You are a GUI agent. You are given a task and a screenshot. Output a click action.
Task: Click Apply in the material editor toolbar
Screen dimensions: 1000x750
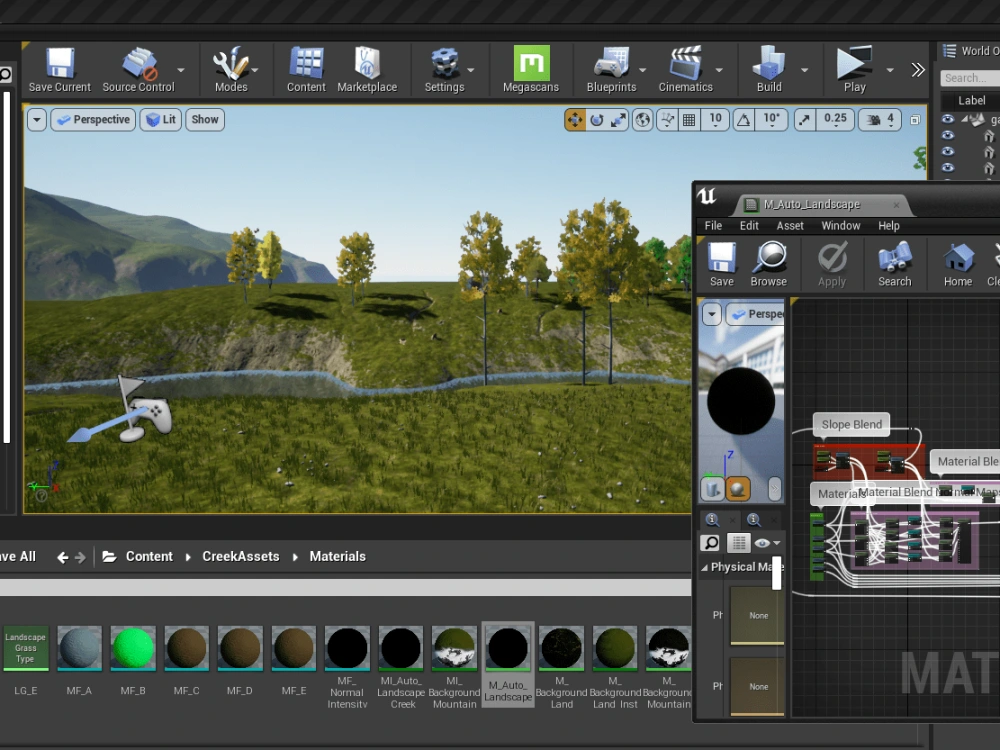tap(831, 263)
